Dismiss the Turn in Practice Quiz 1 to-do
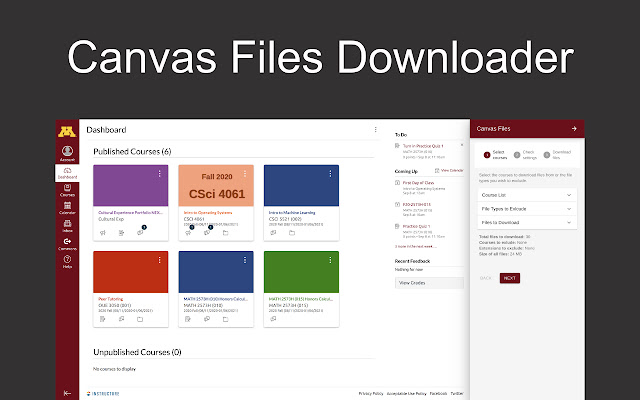The height and width of the screenshot is (400, 640). click(462, 145)
